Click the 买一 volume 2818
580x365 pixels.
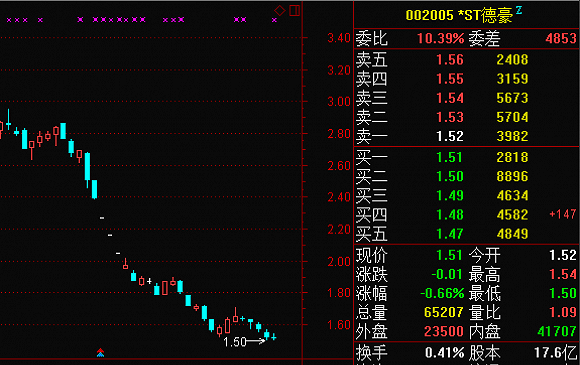tap(512, 158)
